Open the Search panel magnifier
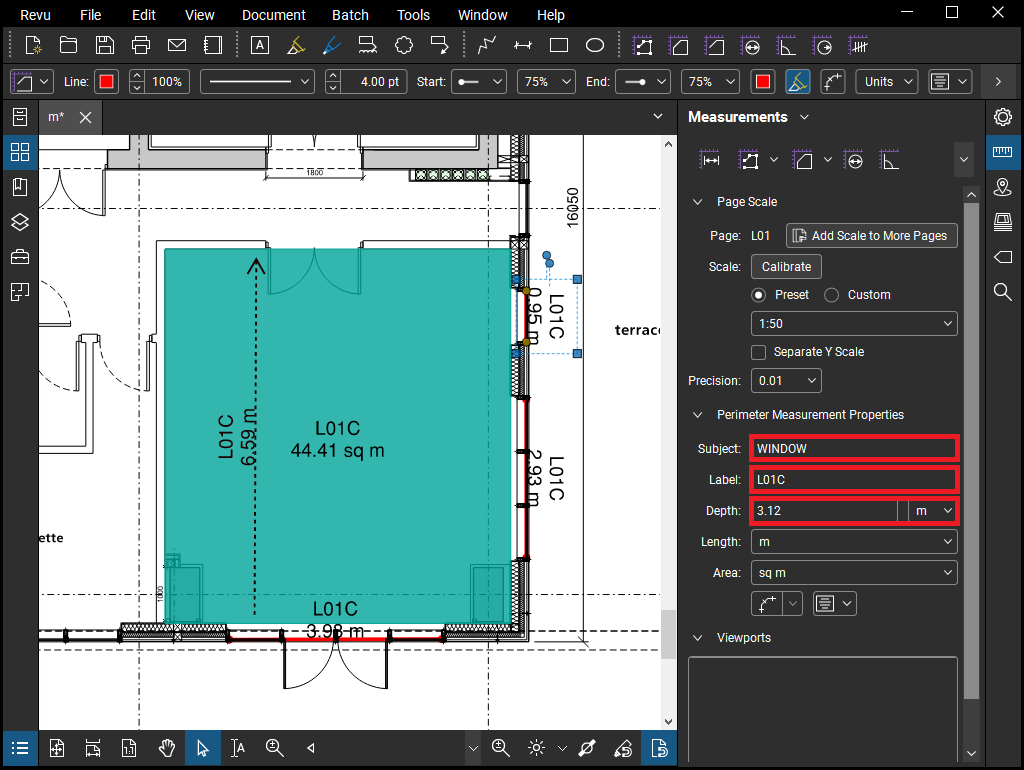 point(1002,291)
